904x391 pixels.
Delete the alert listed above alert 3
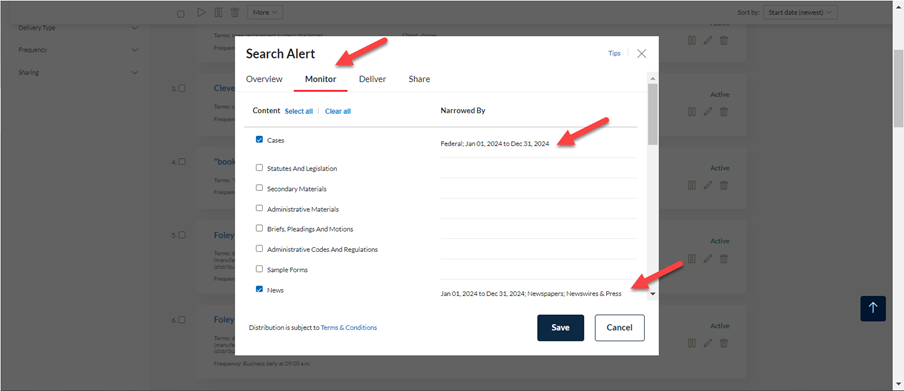[724, 40]
